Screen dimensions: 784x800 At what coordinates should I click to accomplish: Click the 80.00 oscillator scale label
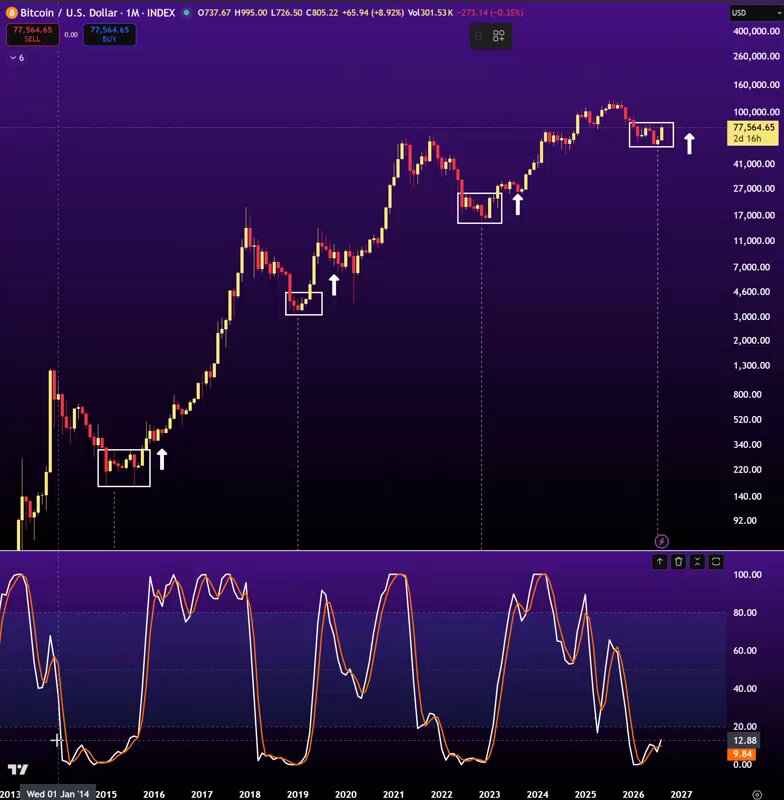[x=745, y=612]
